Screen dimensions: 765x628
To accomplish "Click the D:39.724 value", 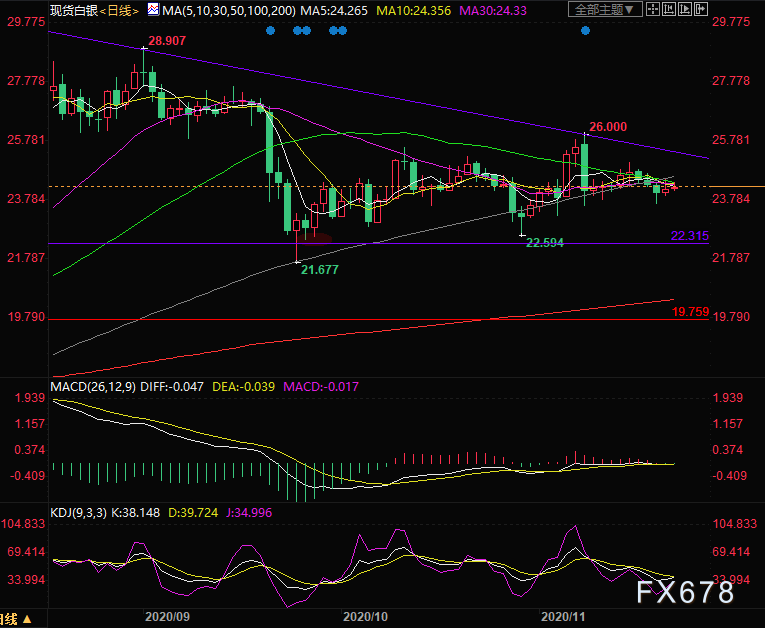I will (193, 513).
